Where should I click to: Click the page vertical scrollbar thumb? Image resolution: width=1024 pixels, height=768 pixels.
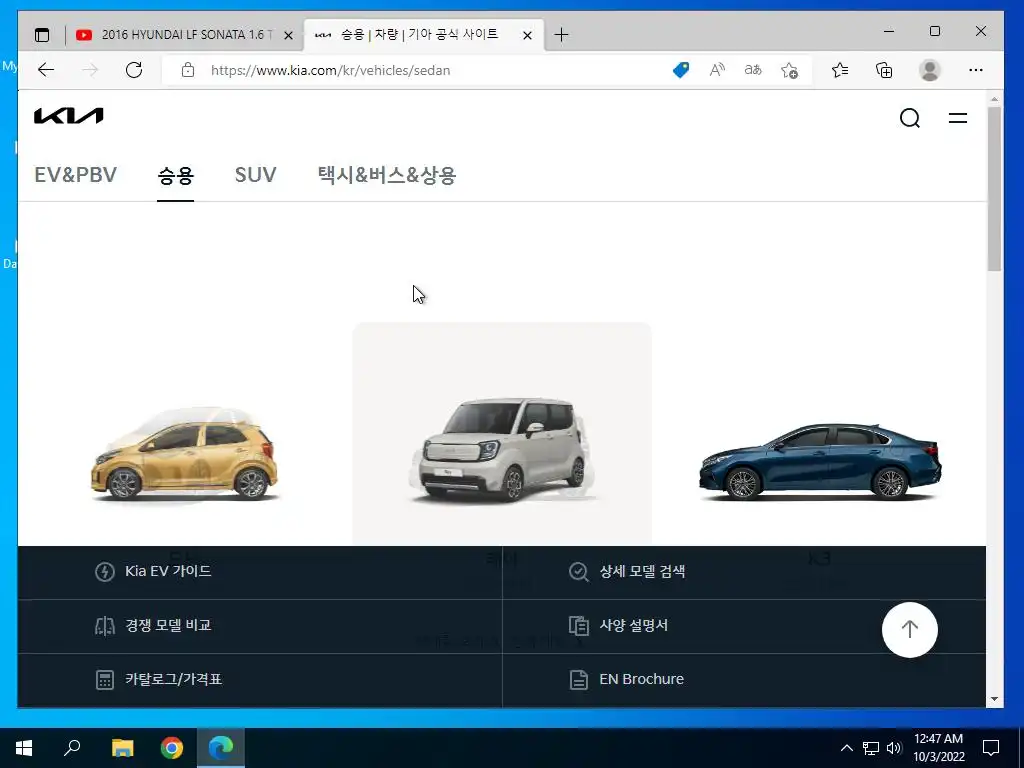pyautogui.click(x=994, y=189)
